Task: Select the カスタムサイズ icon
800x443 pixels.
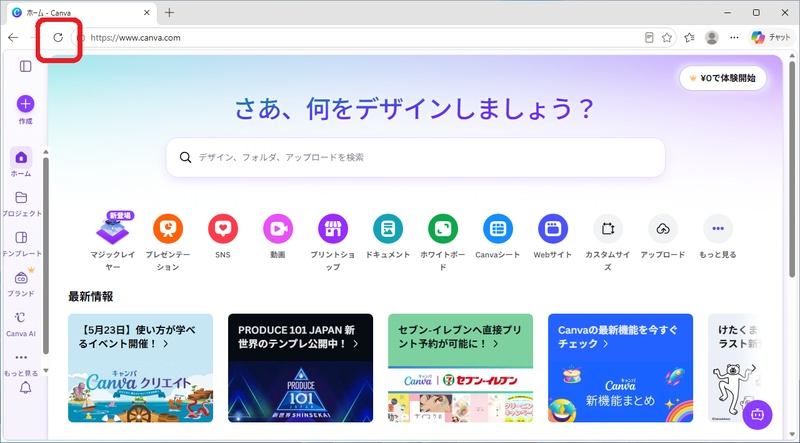Action: click(x=608, y=229)
